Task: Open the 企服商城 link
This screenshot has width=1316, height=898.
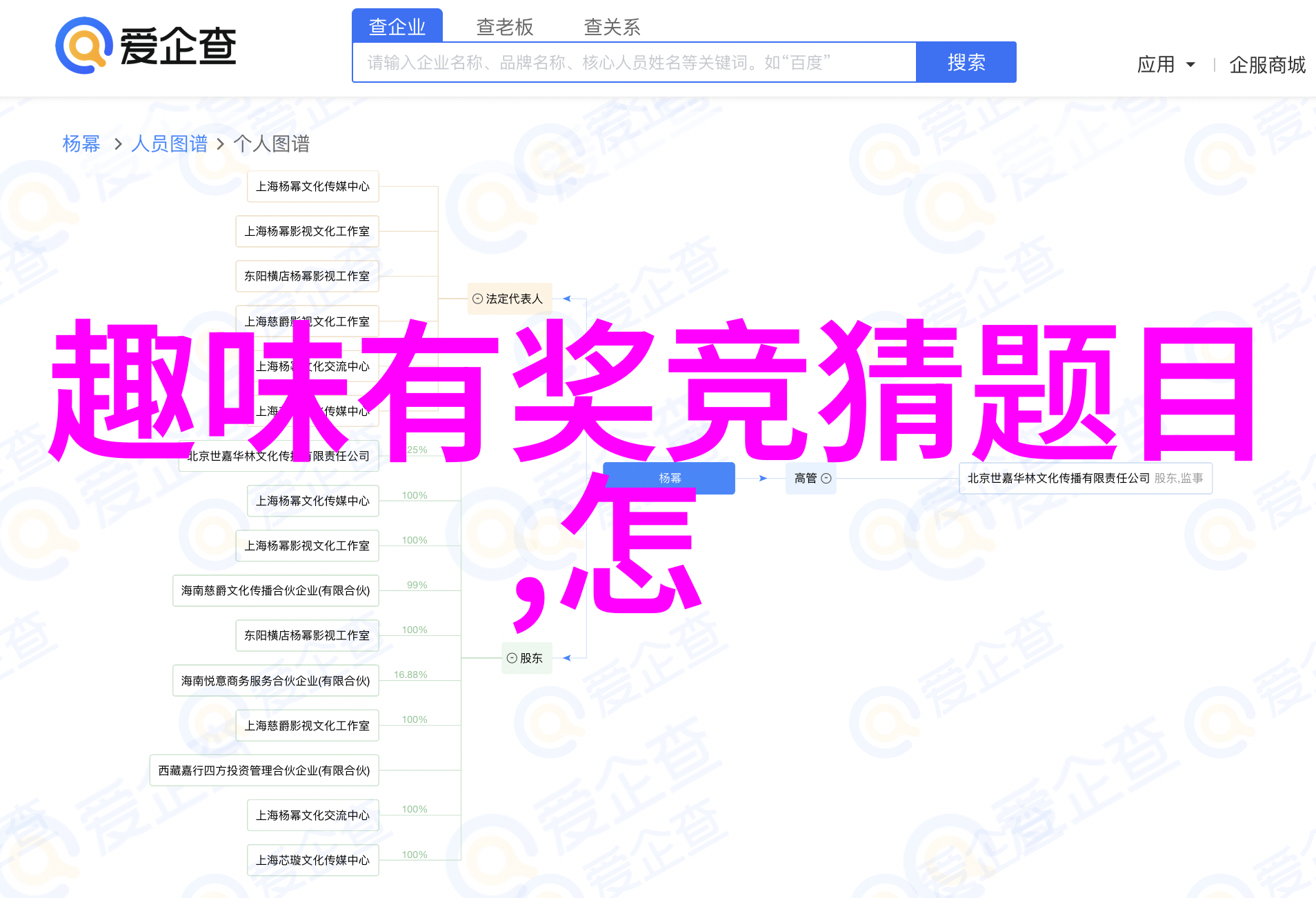Action: 1268,65
